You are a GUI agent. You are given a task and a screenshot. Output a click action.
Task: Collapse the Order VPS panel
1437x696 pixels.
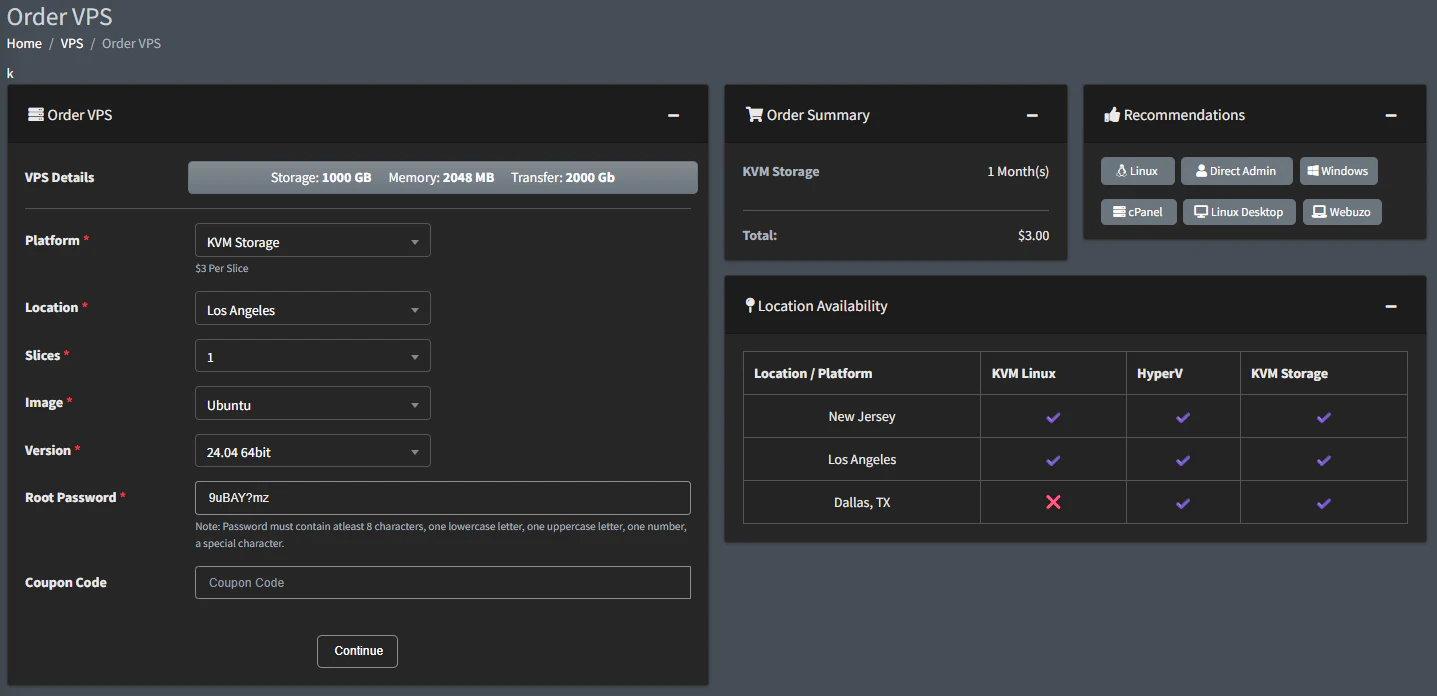pos(674,115)
